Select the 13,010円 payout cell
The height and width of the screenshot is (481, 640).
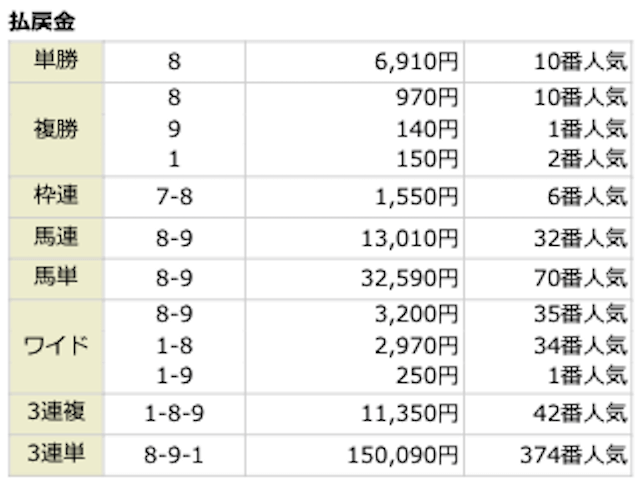411,238
